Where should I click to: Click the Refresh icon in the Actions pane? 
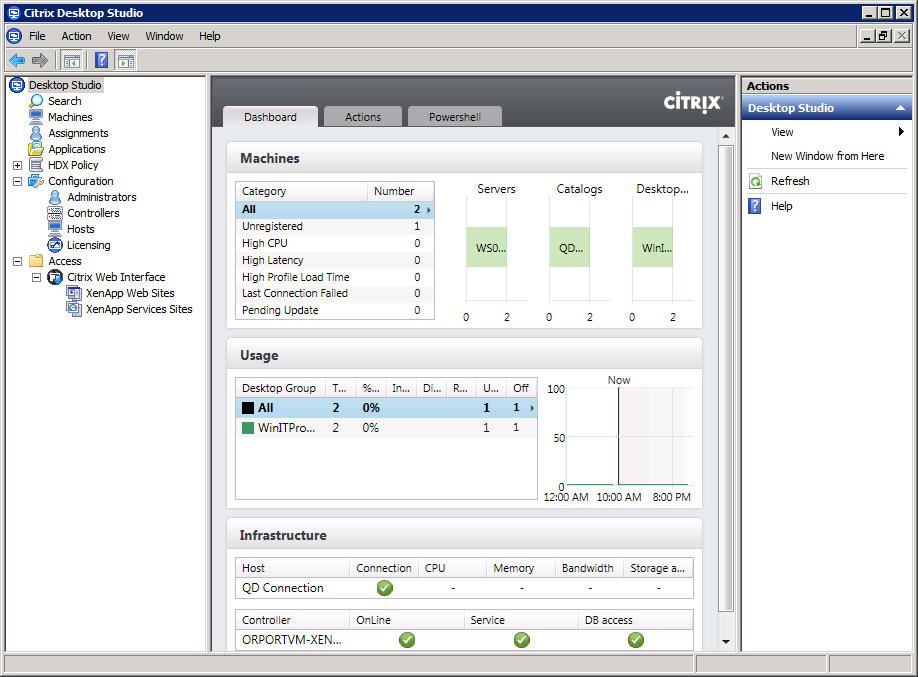pyautogui.click(x=756, y=180)
